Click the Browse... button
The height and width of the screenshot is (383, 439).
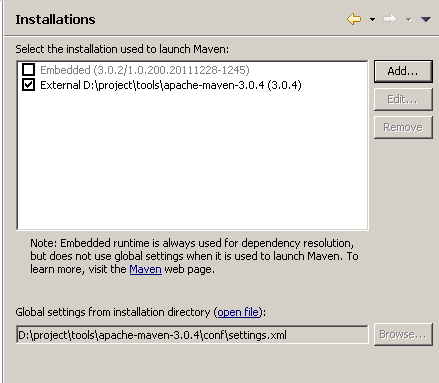pos(403,334)
